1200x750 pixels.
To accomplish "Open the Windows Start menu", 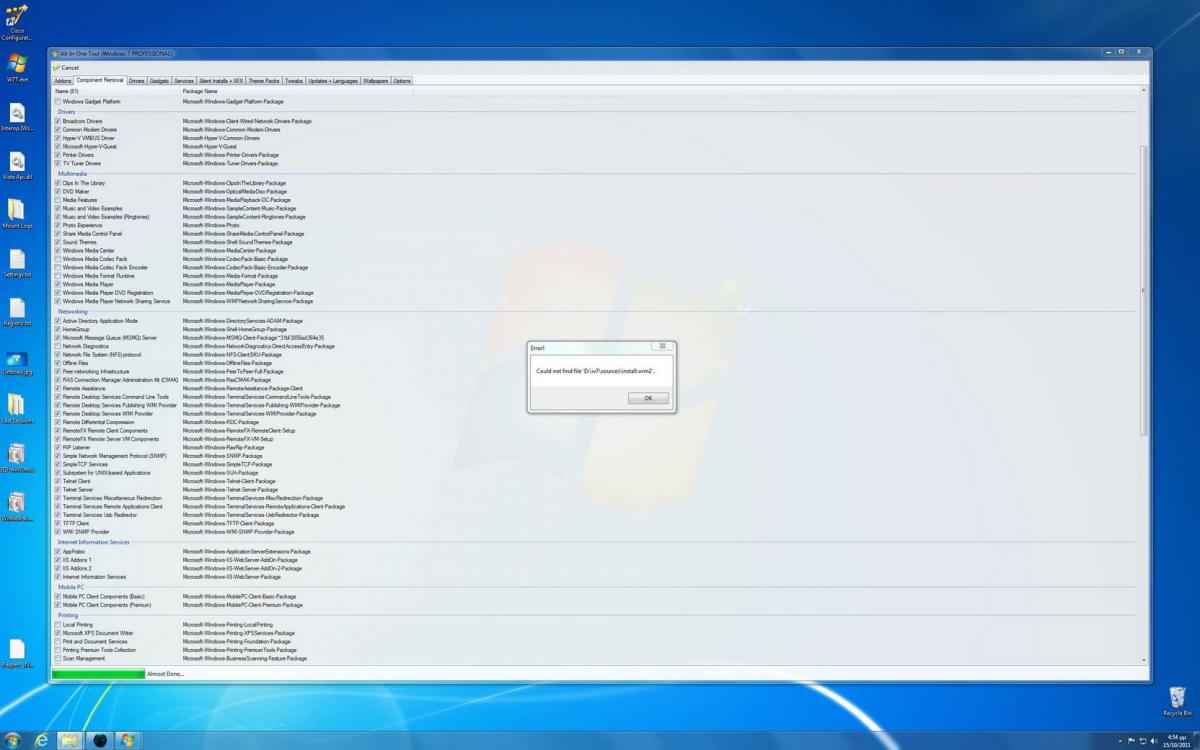I will 13,740.
